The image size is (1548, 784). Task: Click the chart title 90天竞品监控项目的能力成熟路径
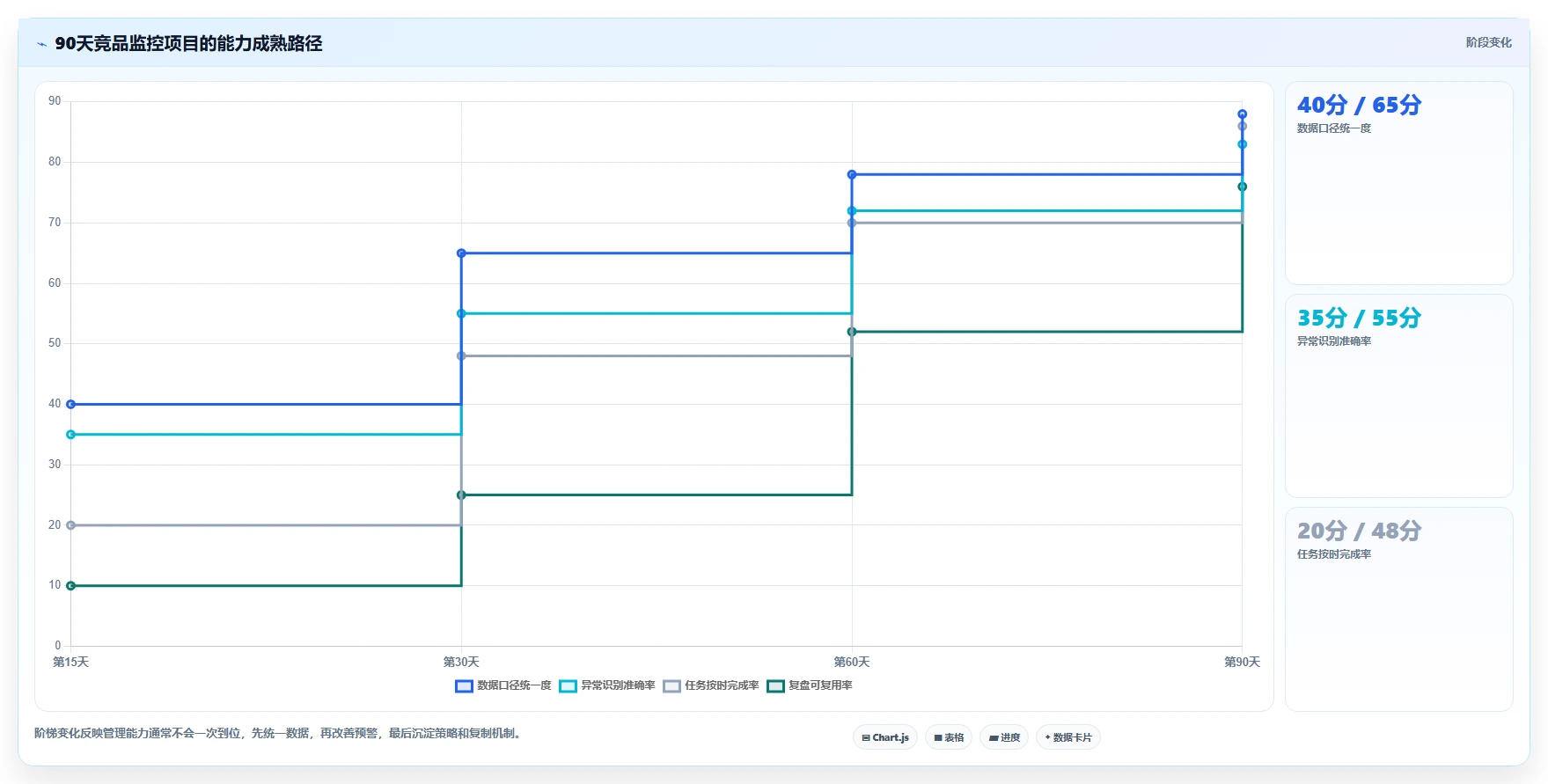[x=188, y=44]
